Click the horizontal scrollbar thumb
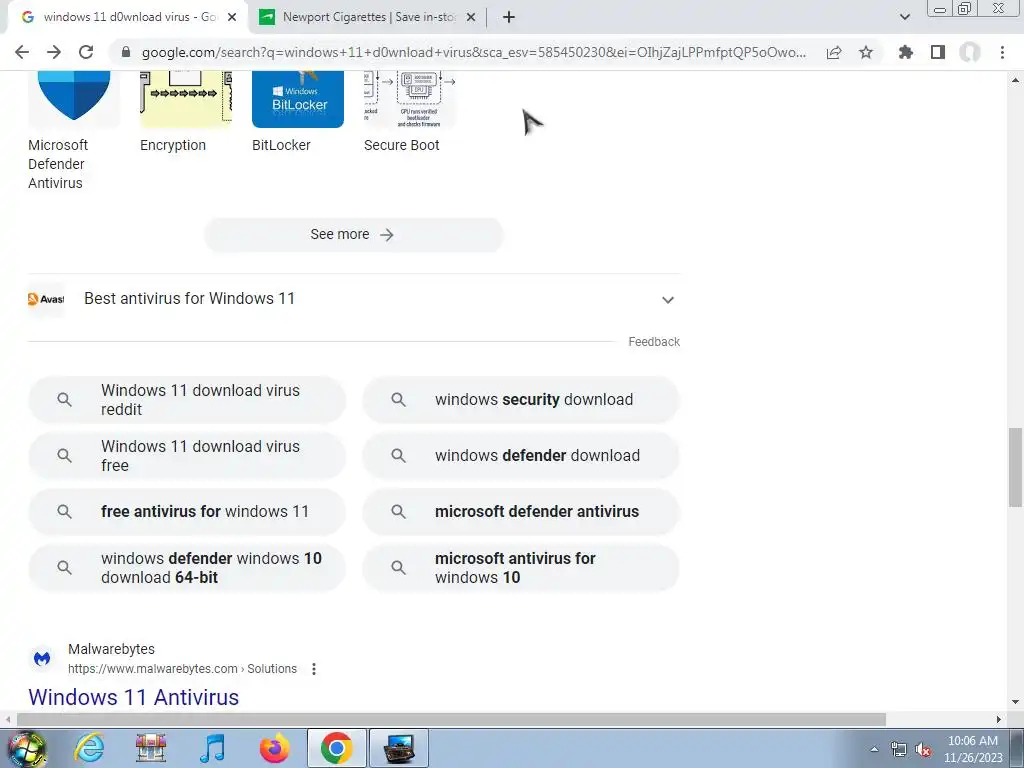 pos(451,720)
